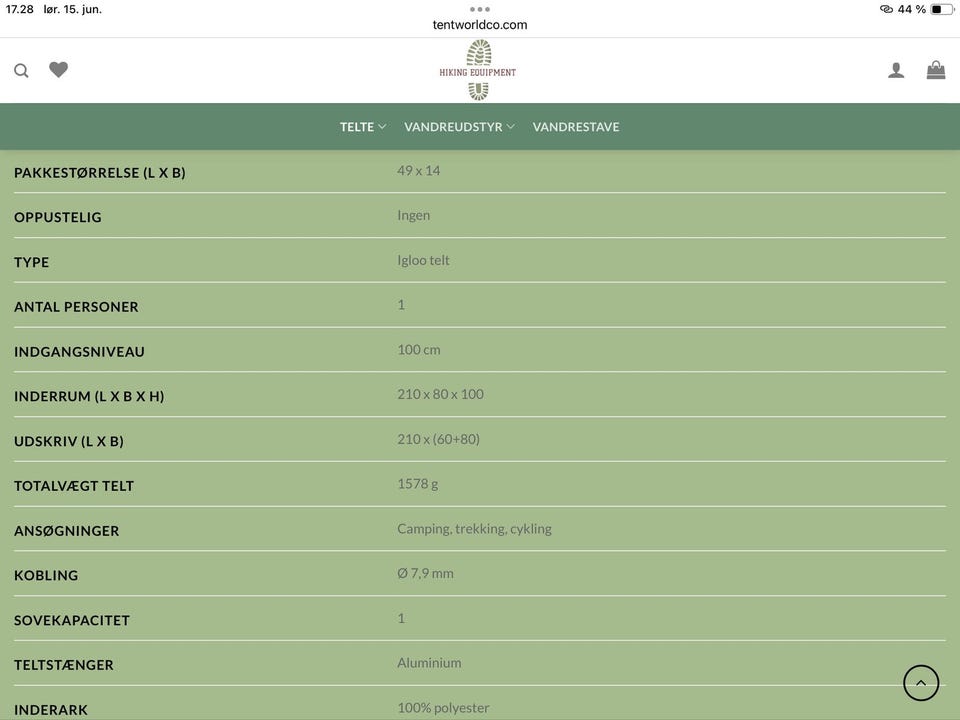Open the user account icon
This screenshot has height=720, width=960.
pos(896,70)
